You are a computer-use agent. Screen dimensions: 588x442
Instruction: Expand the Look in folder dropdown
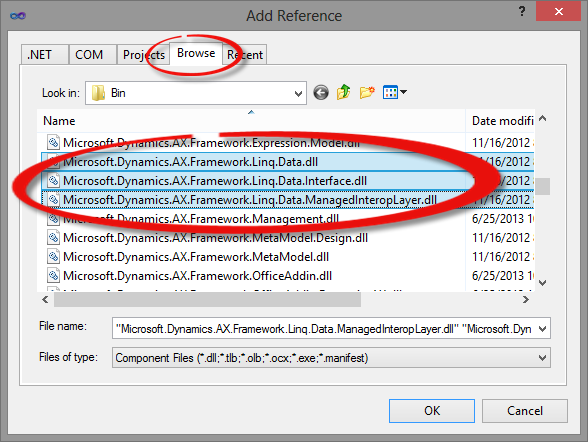298,93
